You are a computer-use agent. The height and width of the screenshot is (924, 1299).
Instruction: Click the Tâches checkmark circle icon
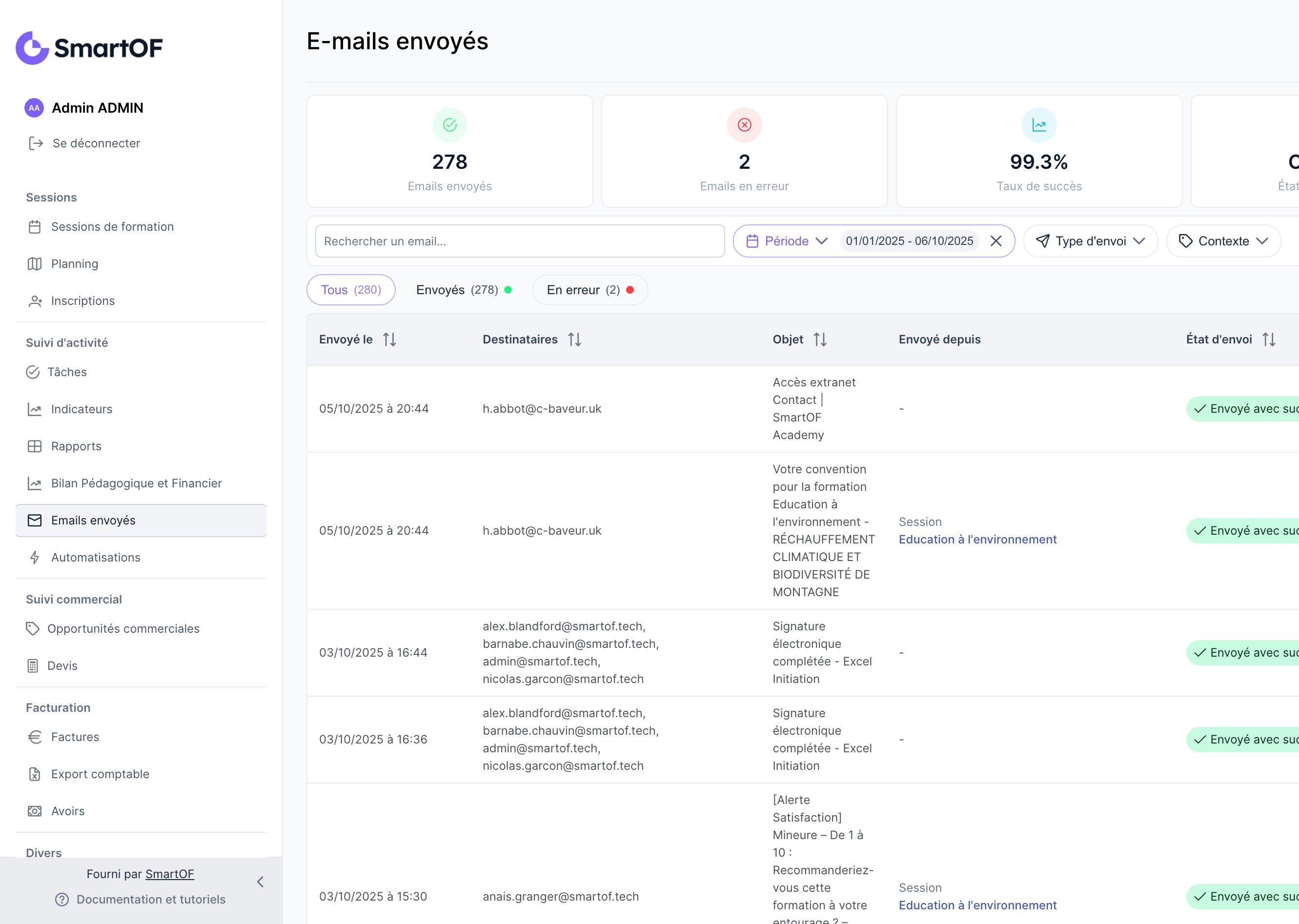[33, 372]
